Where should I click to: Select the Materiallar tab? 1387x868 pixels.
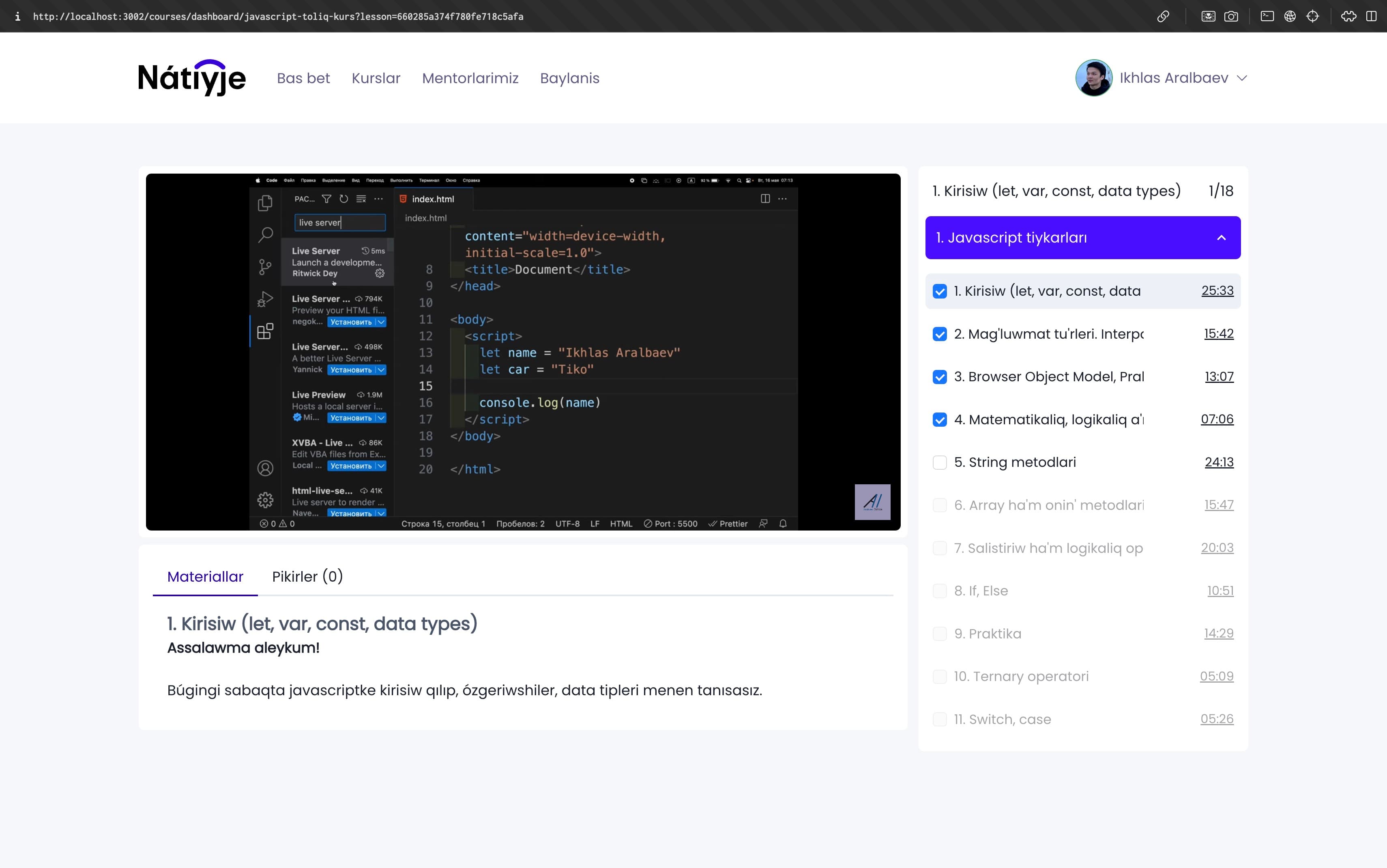tap(205, 576)
